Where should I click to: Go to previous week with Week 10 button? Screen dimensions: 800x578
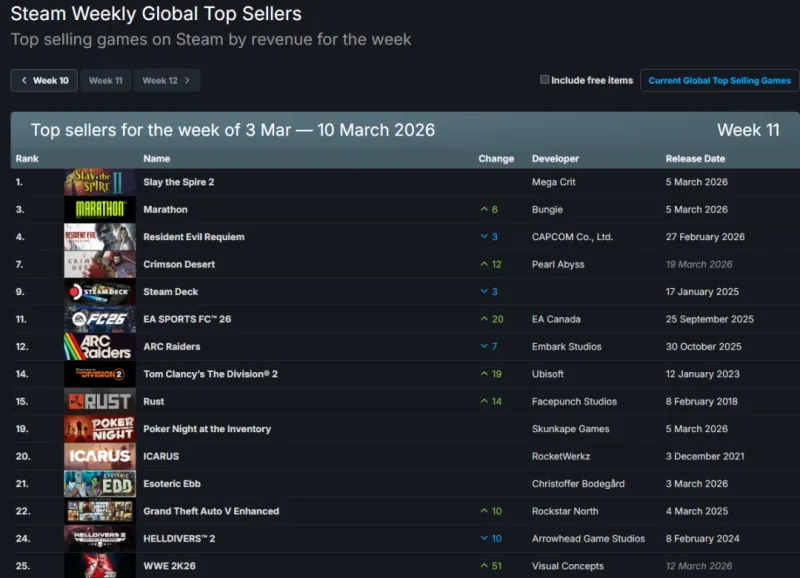pyautogui.click(x=45, y=80)
